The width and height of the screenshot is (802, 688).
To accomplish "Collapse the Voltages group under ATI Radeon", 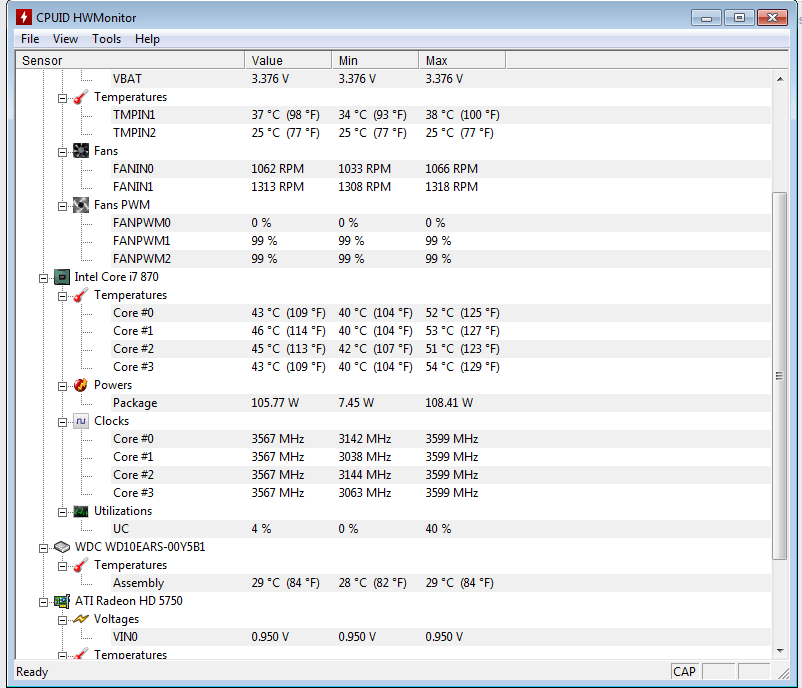I will point(62,620).
